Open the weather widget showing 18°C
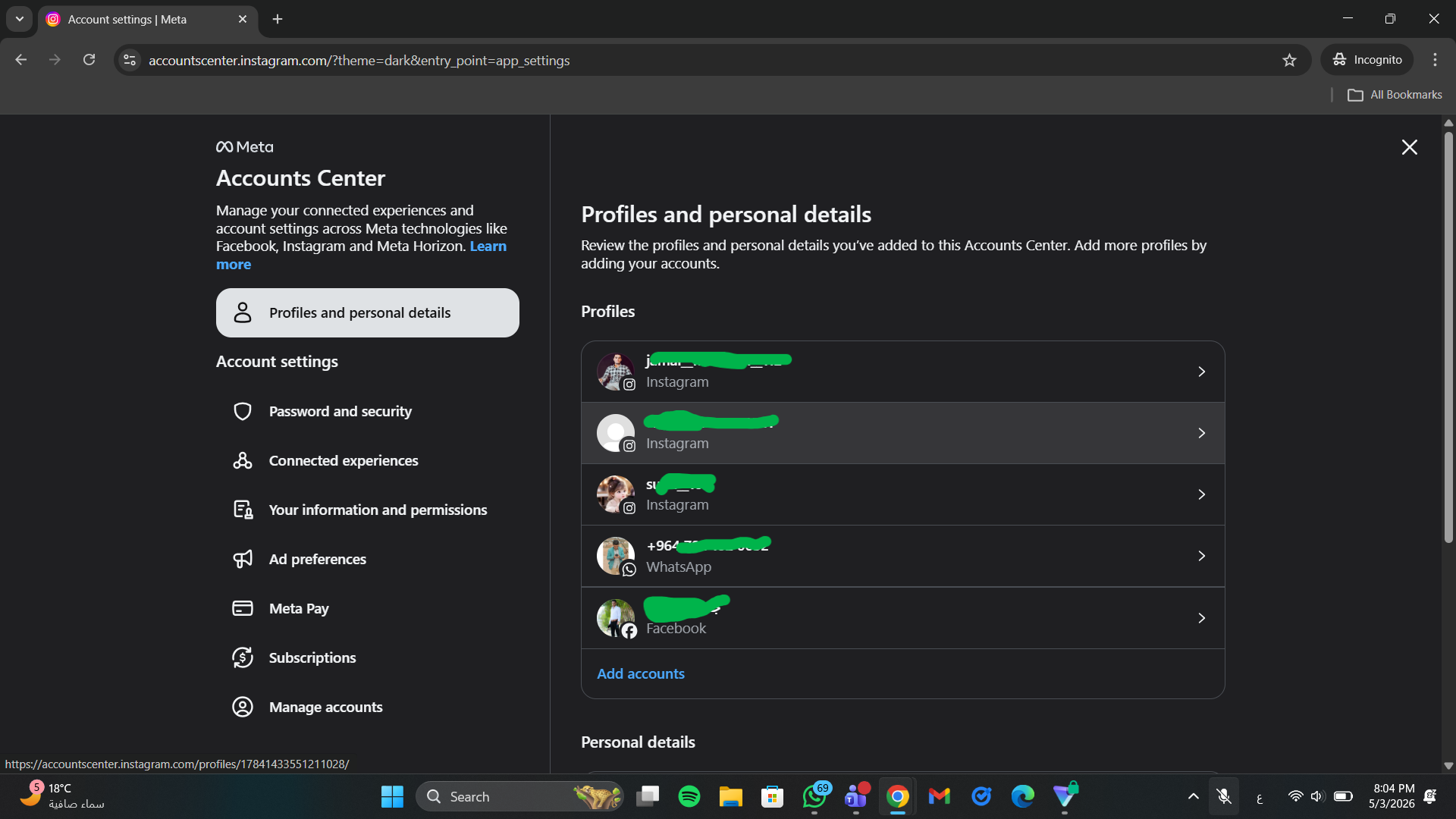 point(62,796)
